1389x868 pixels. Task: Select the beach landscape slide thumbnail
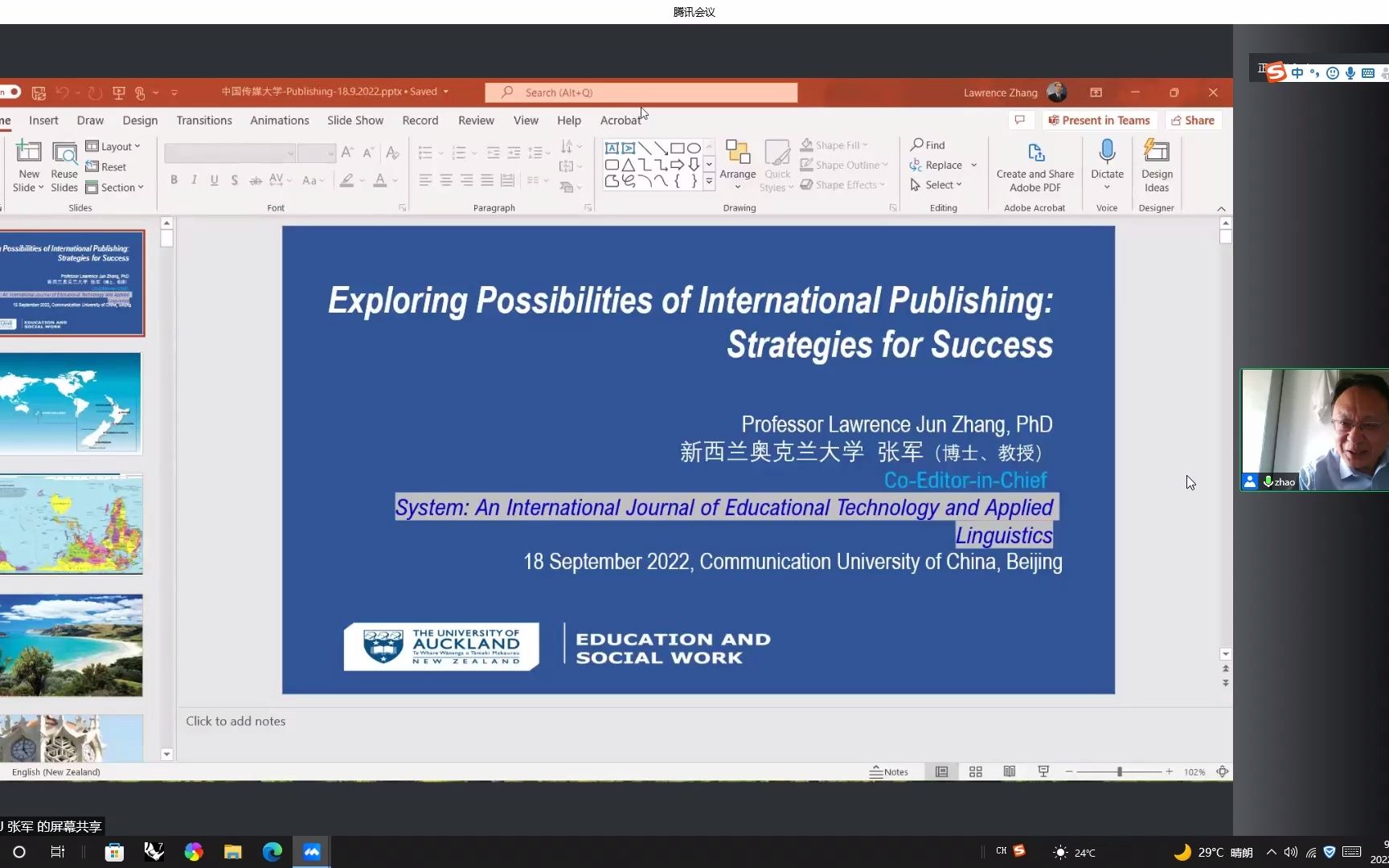point(72,645)
